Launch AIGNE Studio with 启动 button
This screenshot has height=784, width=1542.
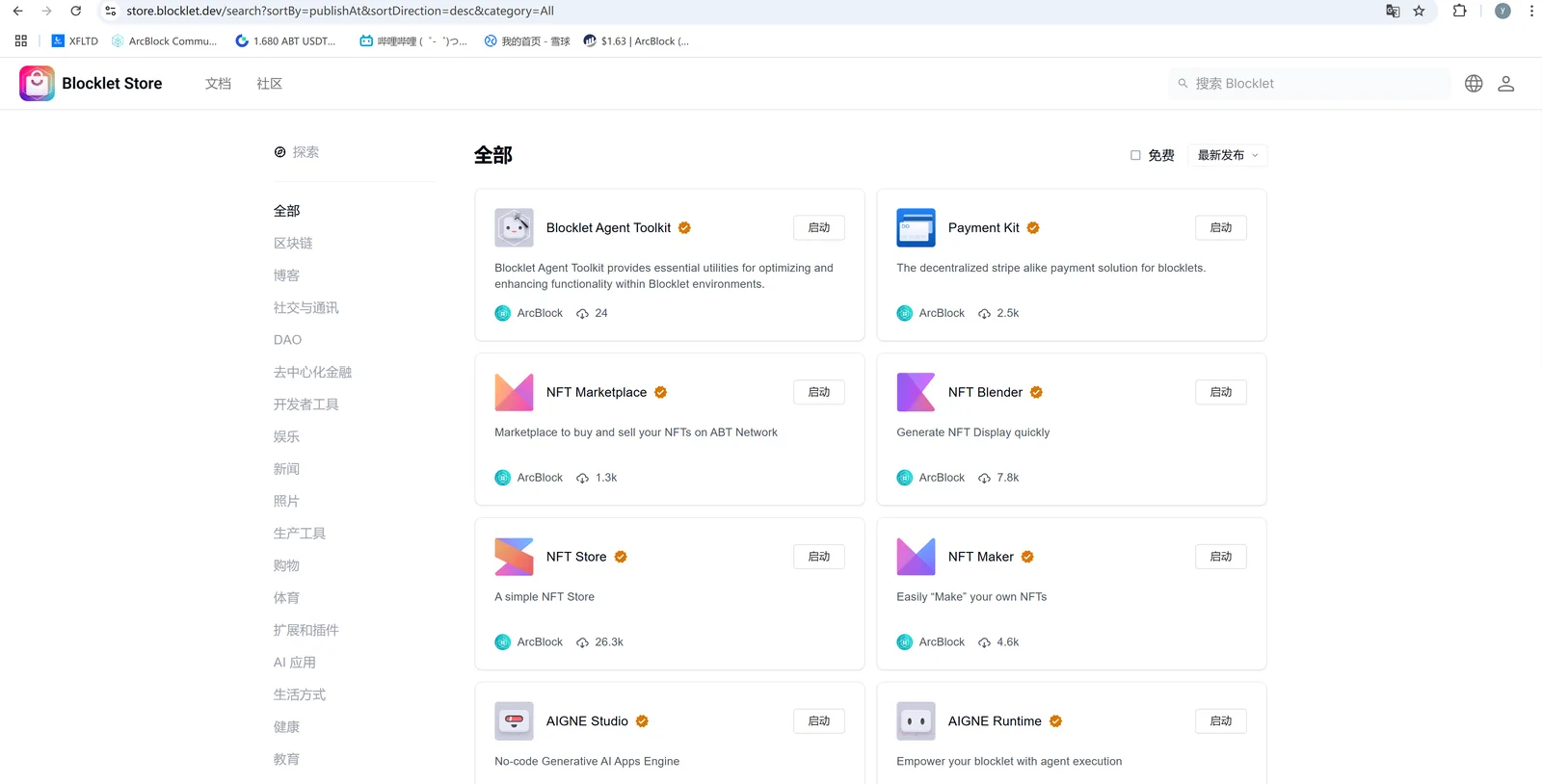click(x=819, y=721)
